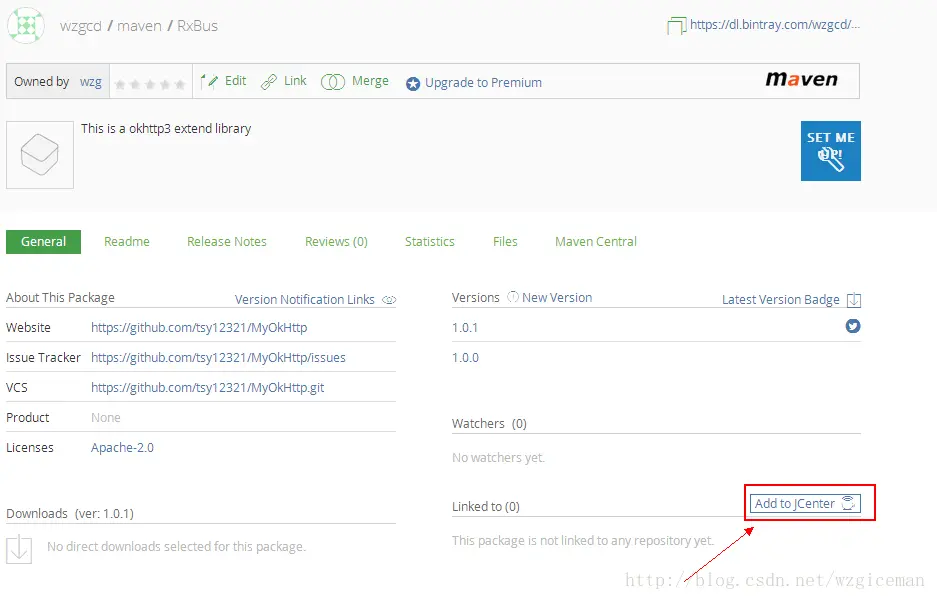This screenshot has width=937, height=600.
Task: Click the Latest Version Badge link
Action: pyautogui.click(x=780, y=299)
